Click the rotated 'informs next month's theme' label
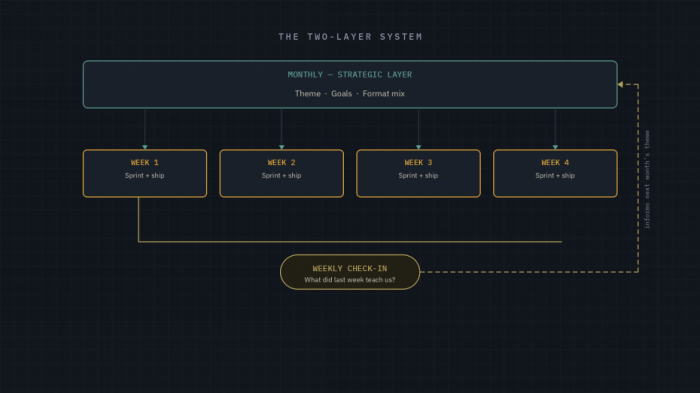700x393 pixels. click(647, 180)
